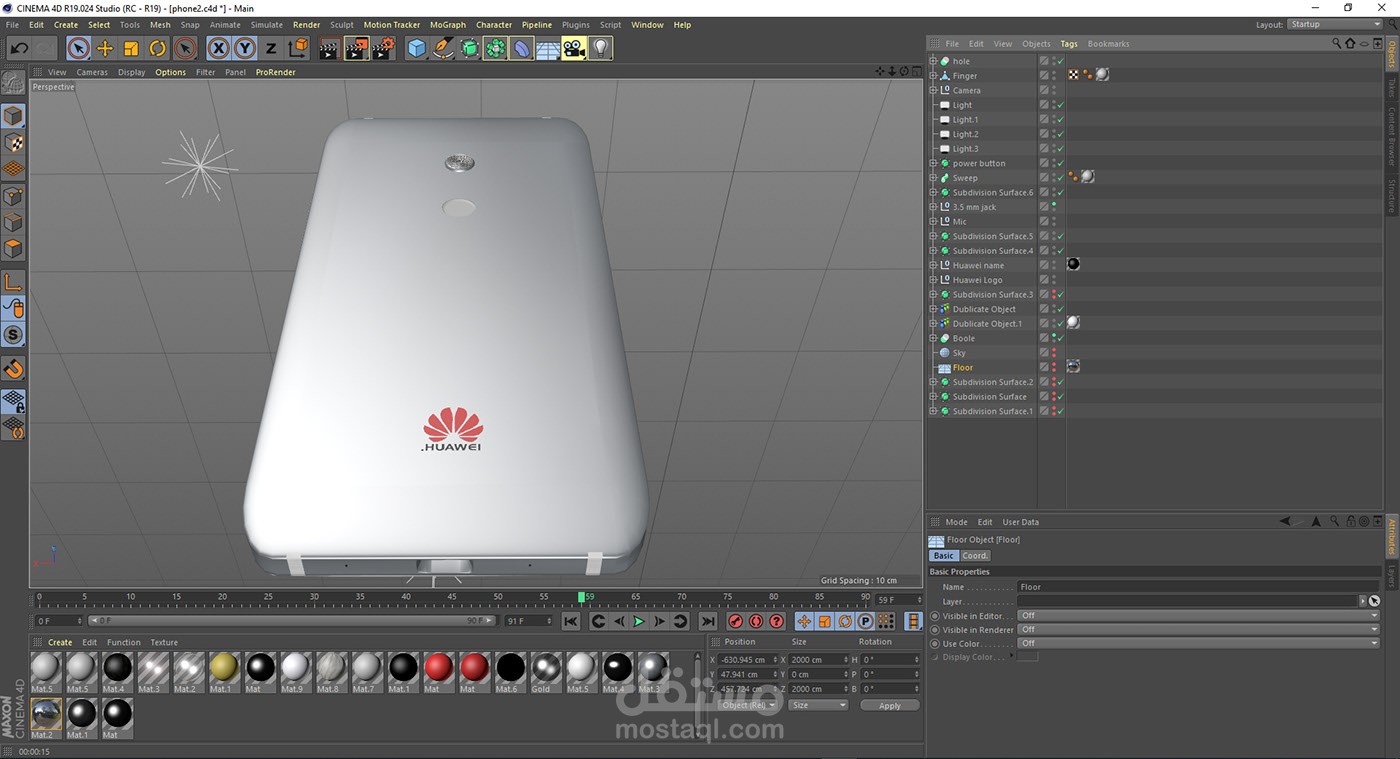Image resolution: width=1400 pixels, height=759 pixels.
Task: Open the Tags menu in Object Manager
Action: pos(1069,44)
